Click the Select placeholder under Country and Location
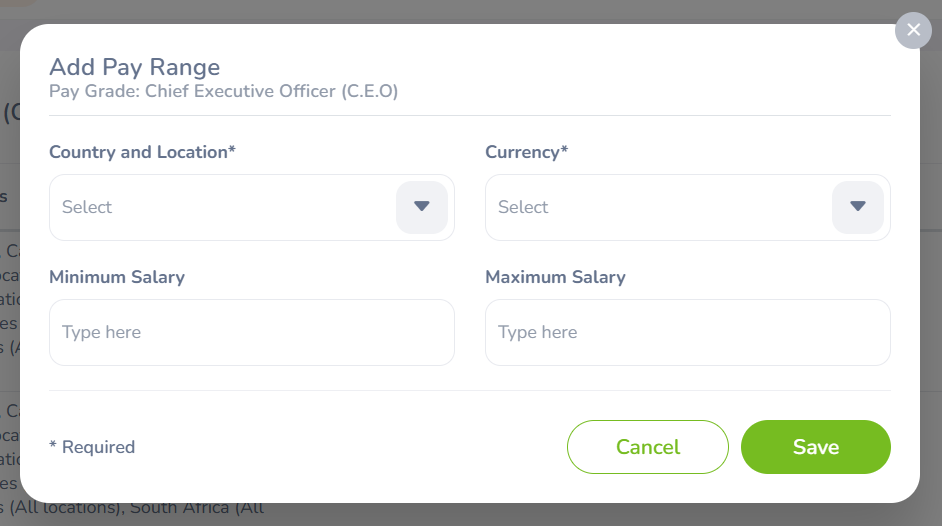The image size is (942, 526). (x=87, y=207)
